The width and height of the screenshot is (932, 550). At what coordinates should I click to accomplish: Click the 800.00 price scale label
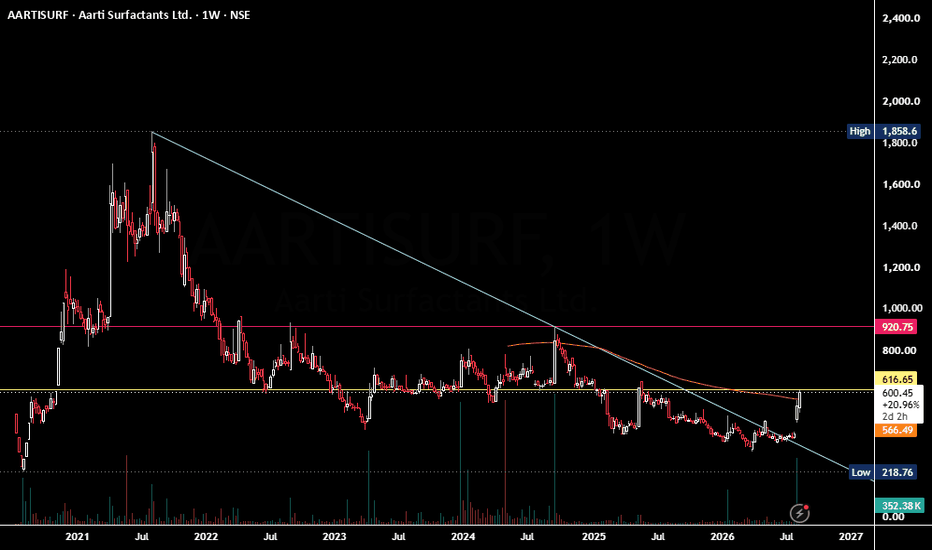click(899, 350)
